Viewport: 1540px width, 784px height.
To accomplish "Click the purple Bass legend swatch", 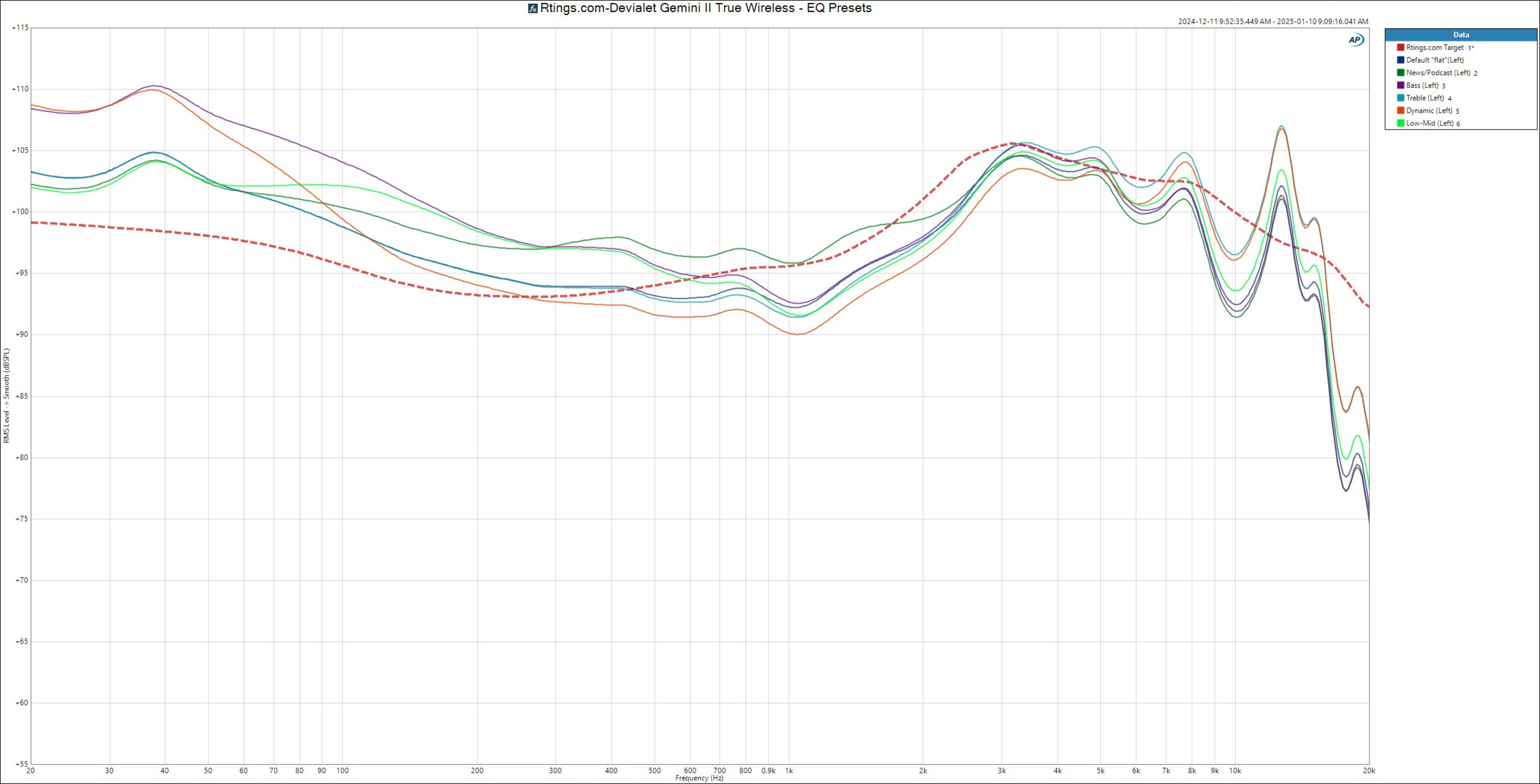I will pos(1400,85).
